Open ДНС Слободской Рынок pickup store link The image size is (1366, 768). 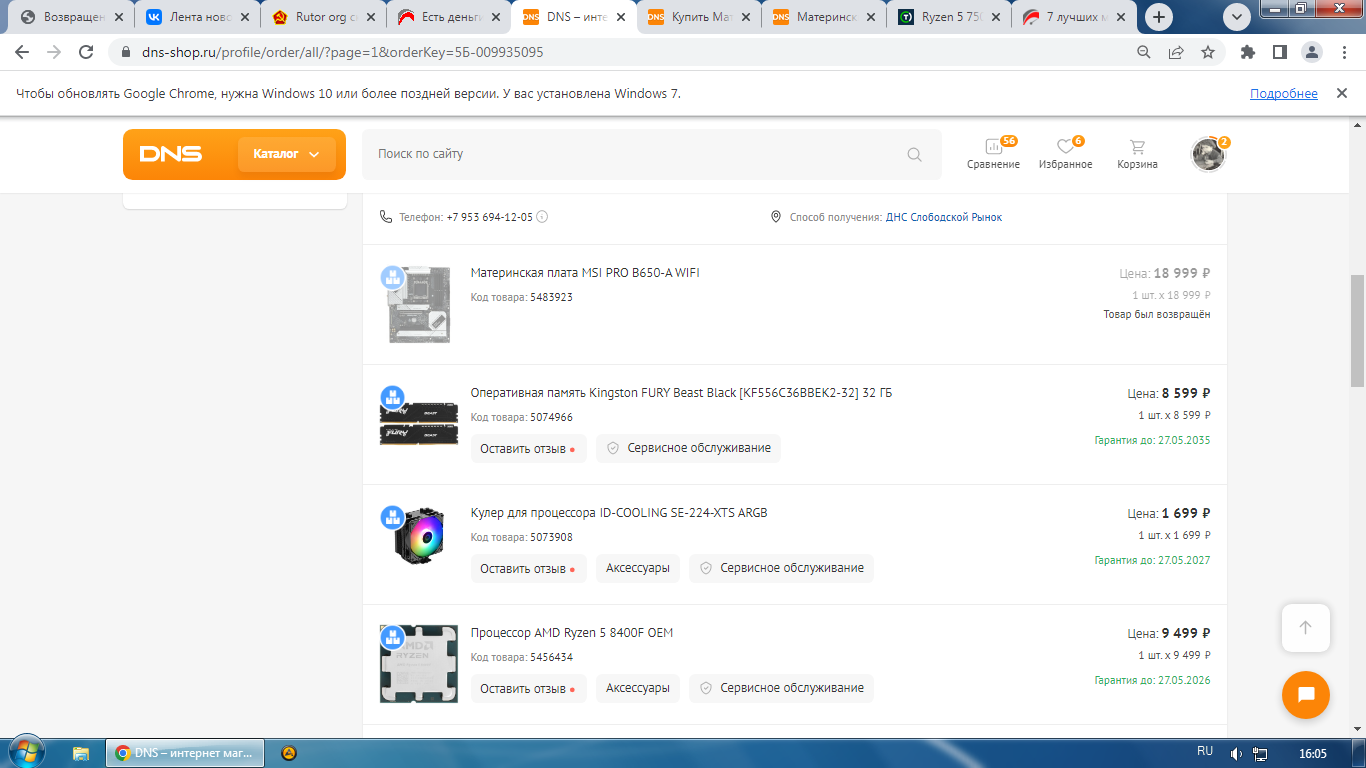pyautogui.click(x=943, y=217)
